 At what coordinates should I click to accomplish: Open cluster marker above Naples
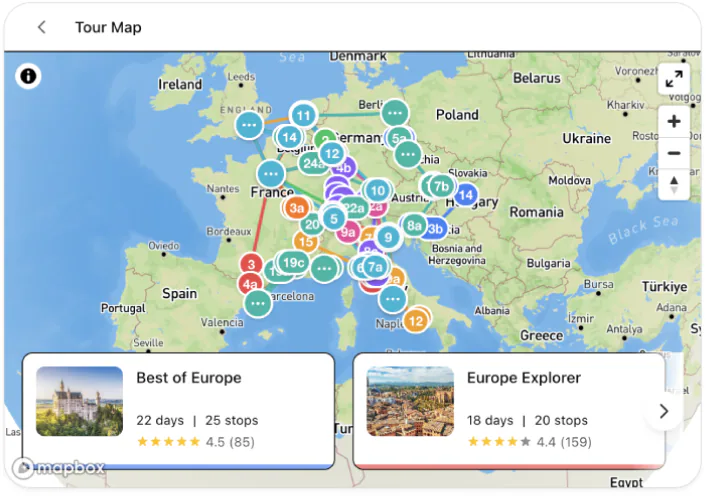[392, 299]
